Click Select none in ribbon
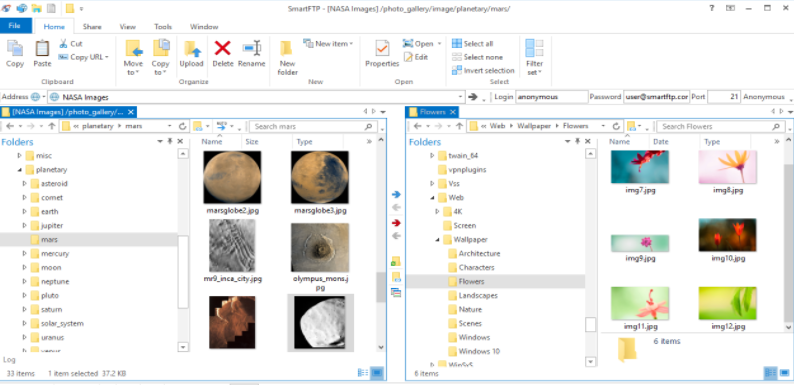The height and width of the screenshot is (385, 794). [477, 57]
